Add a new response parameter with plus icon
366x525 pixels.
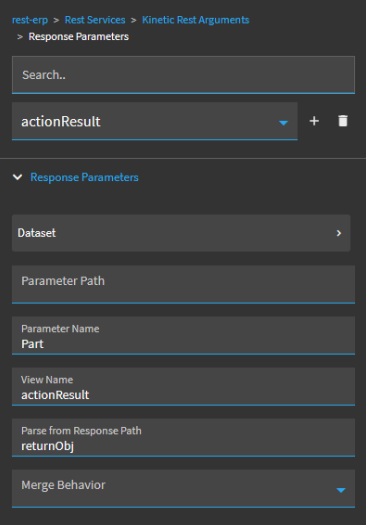314,121
